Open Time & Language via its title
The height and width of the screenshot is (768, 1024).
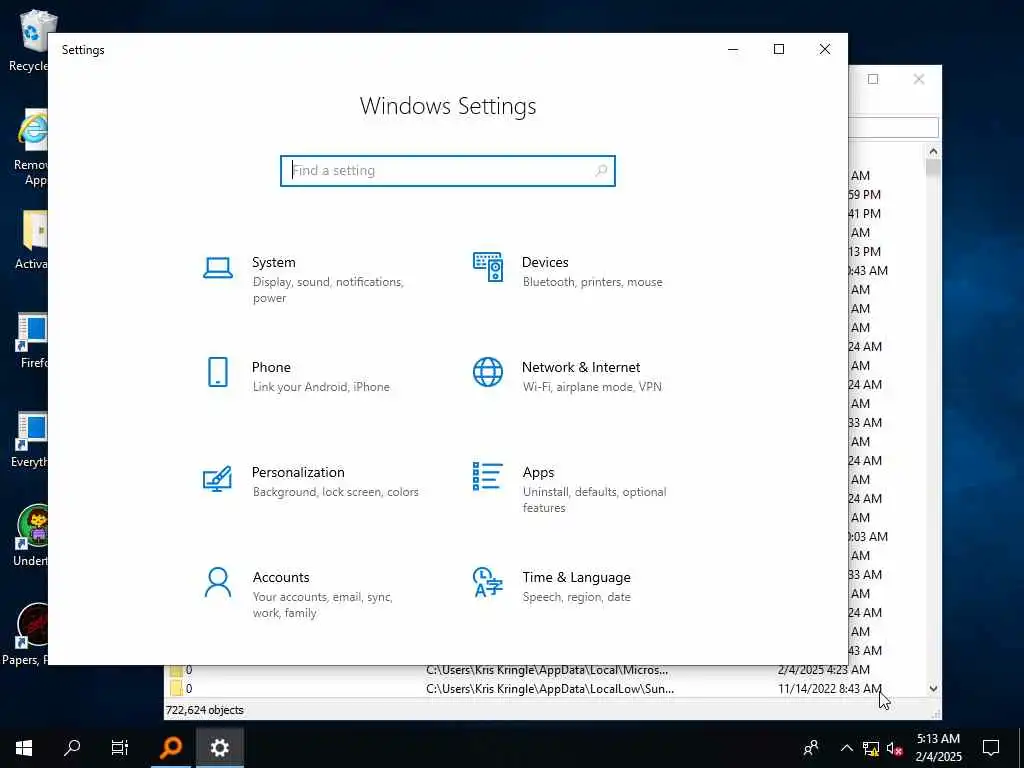click(576, 577)
